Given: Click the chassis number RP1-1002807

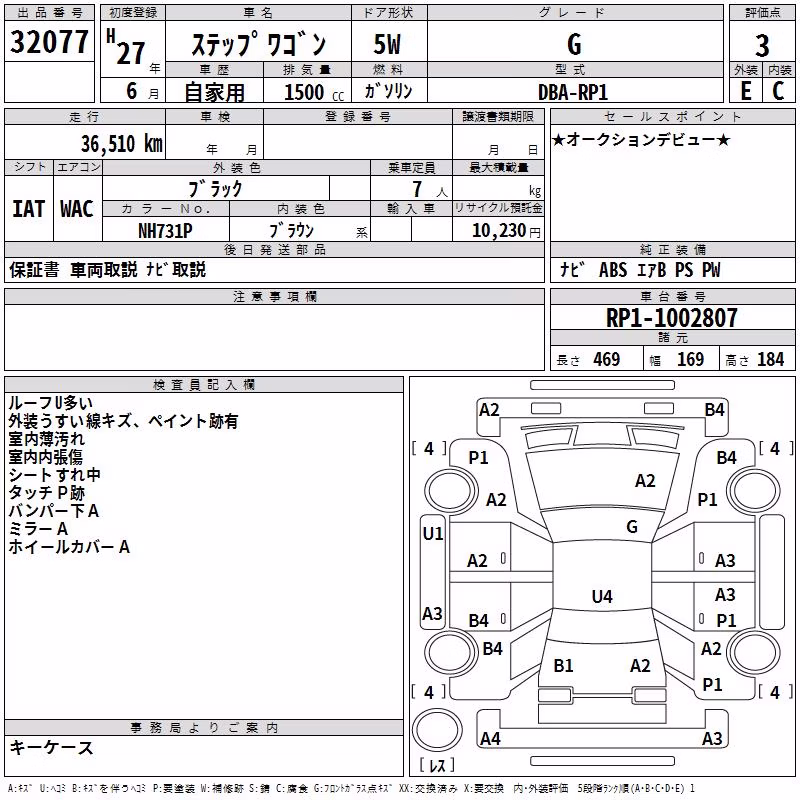Looking at the screenshot, I should point(671,318).
